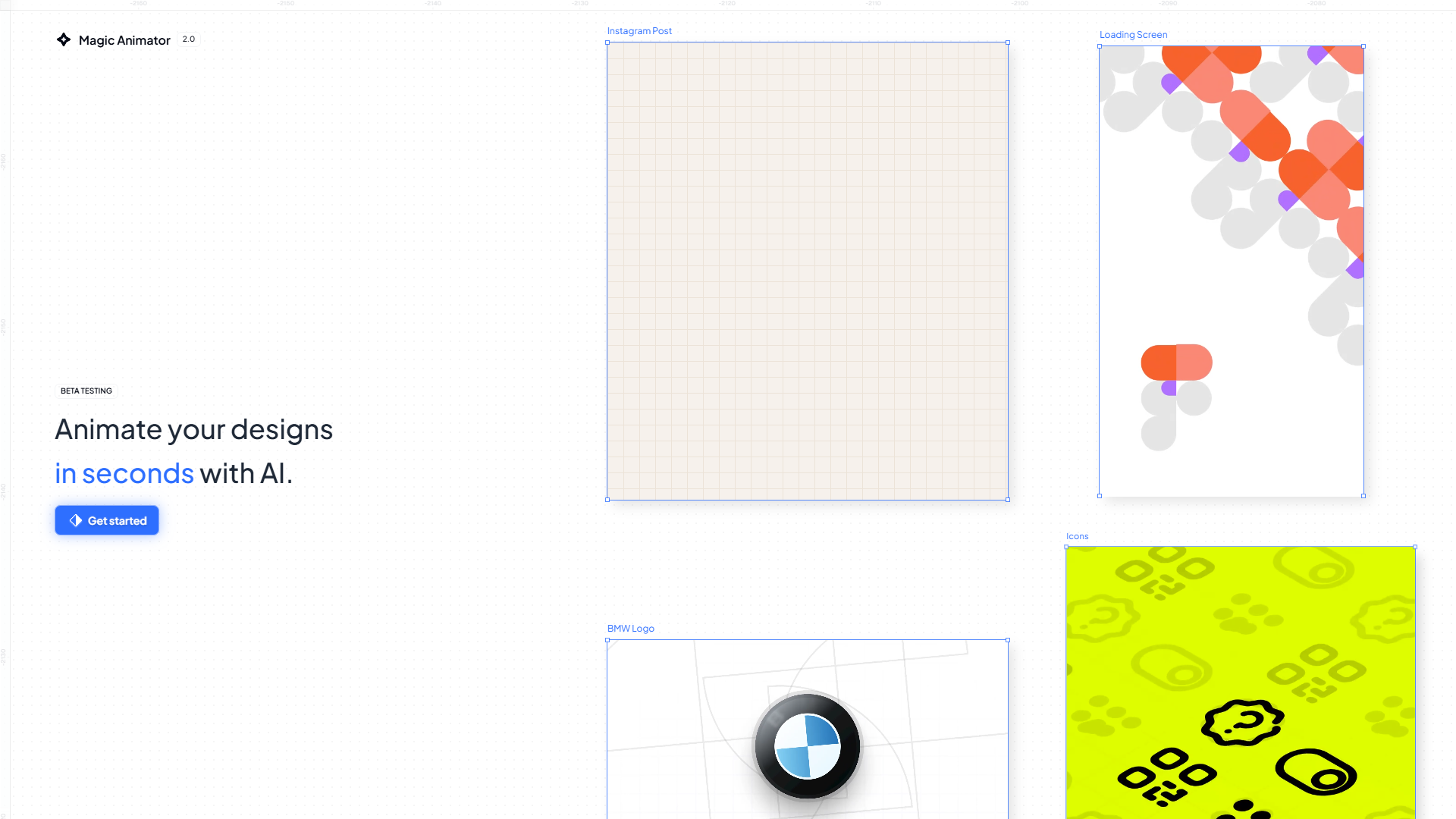This screenshot has height=819, width=1456.
Task: Click the black toggle switch icon on yellow
Action: coord(1316,772)
